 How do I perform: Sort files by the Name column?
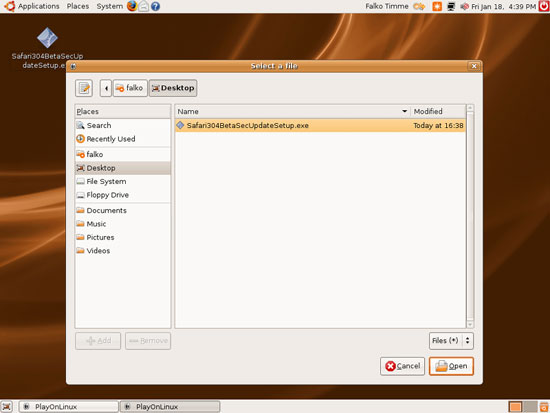(x=293, y=112)
